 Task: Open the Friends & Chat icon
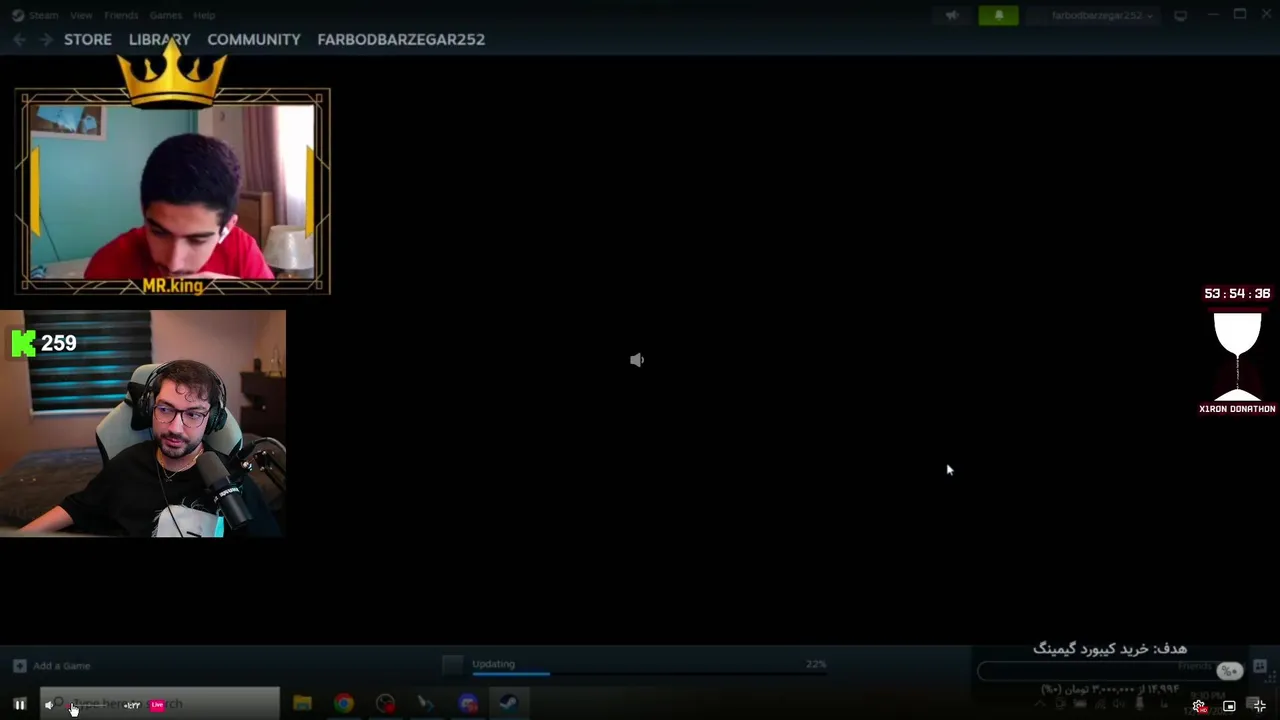[x=1260, y=666]
